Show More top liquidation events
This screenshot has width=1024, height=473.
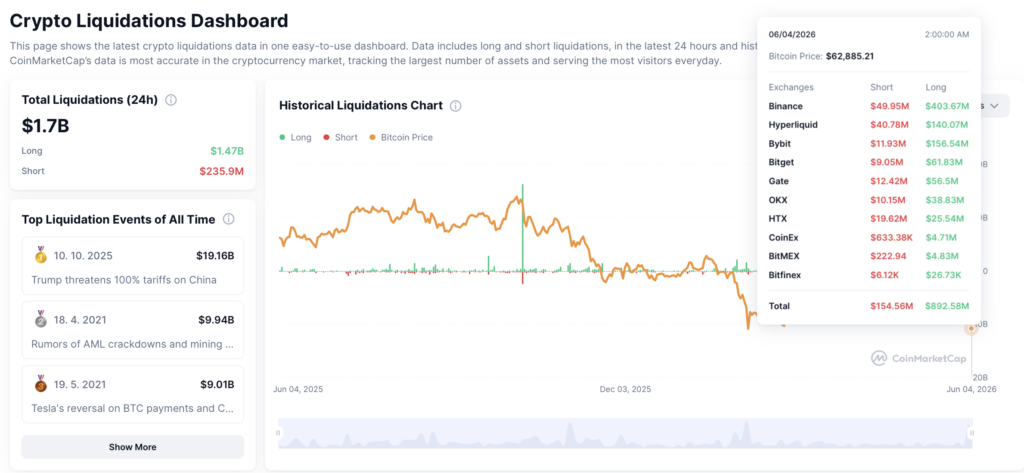133,447
